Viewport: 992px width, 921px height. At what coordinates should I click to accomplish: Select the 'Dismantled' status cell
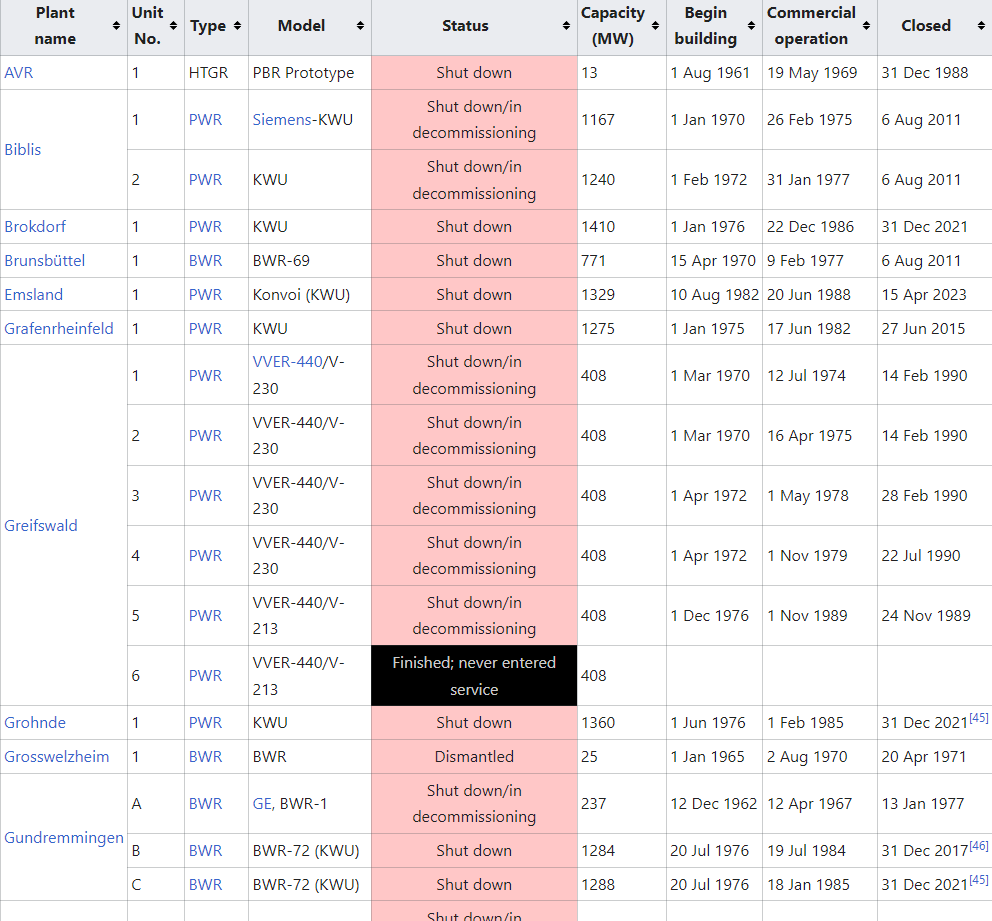click(474, 757)
